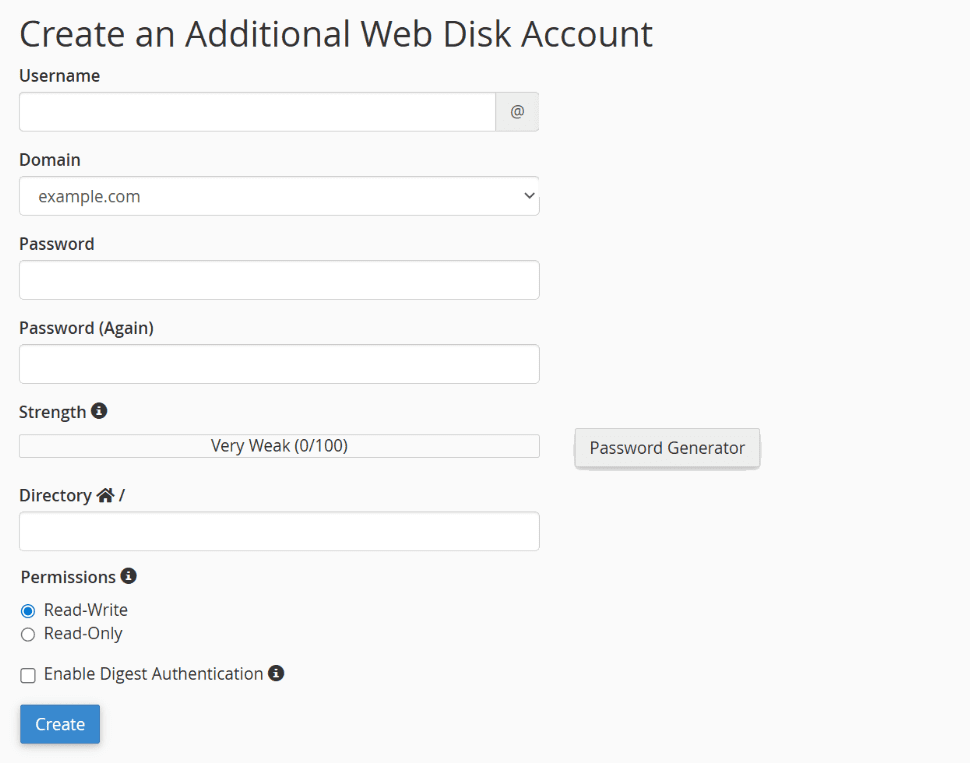Open the Password Generator

[x=667, y=448]
